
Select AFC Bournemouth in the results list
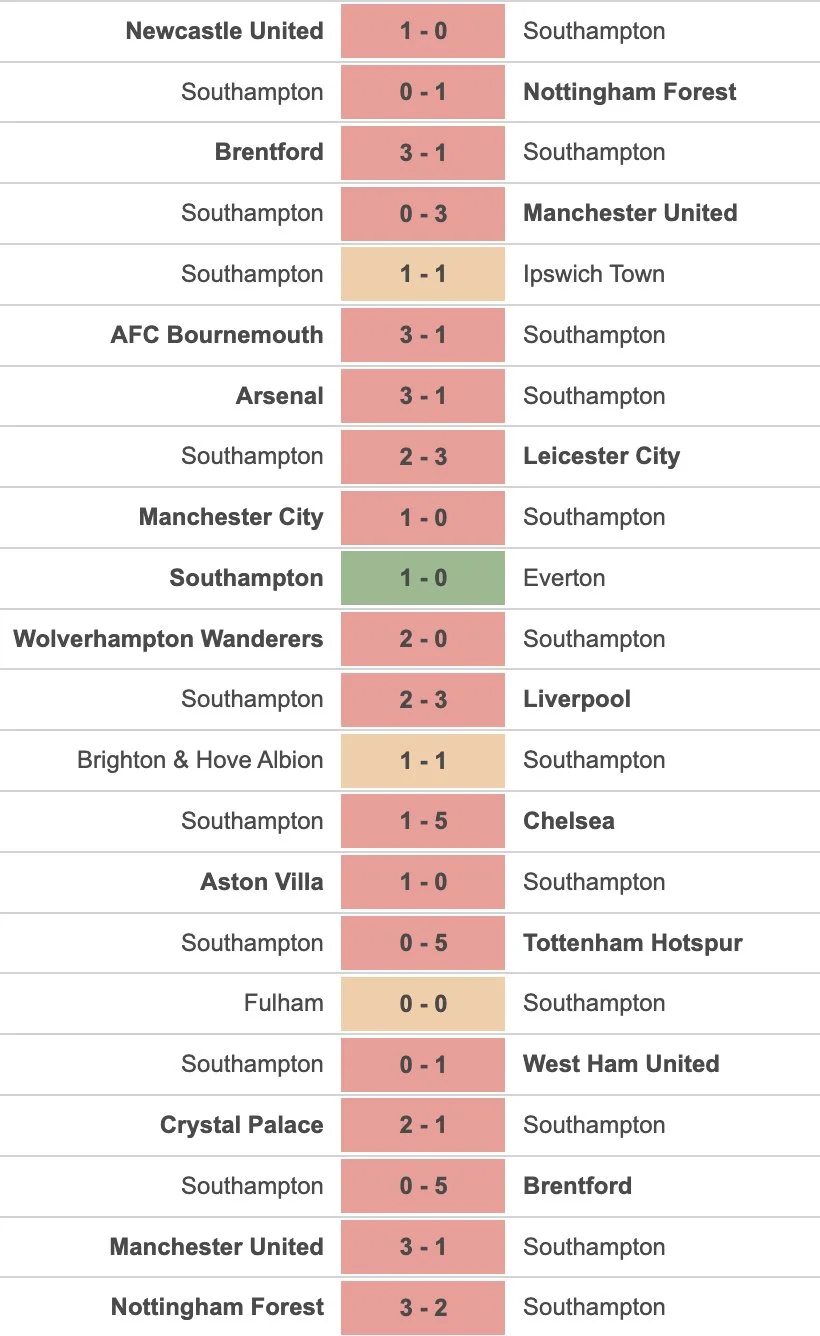217,335
